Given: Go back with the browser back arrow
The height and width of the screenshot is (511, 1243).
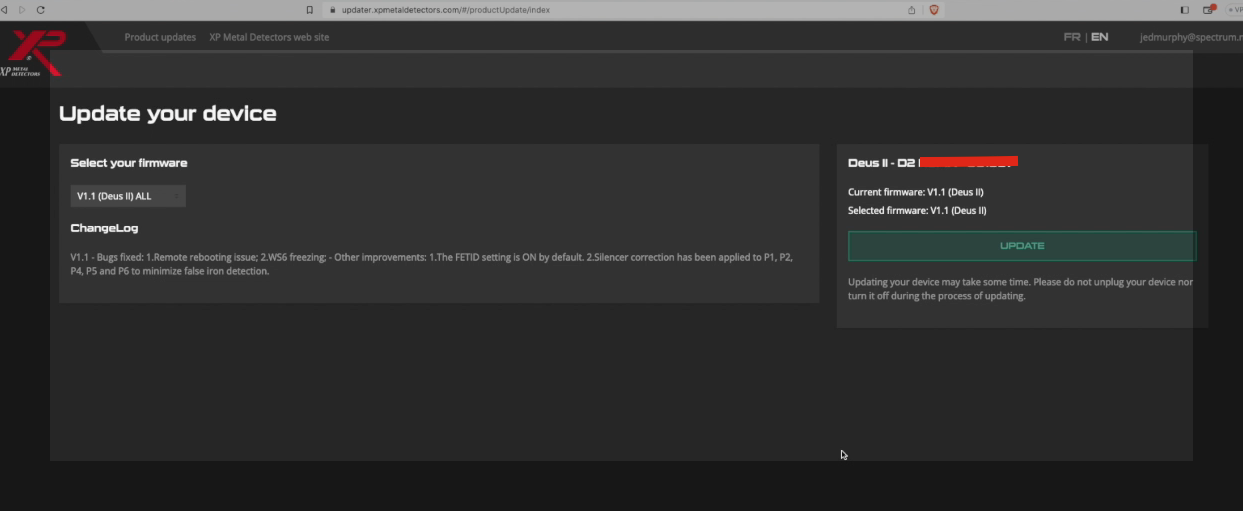Looking at the screenshot, I should point(4,9).
